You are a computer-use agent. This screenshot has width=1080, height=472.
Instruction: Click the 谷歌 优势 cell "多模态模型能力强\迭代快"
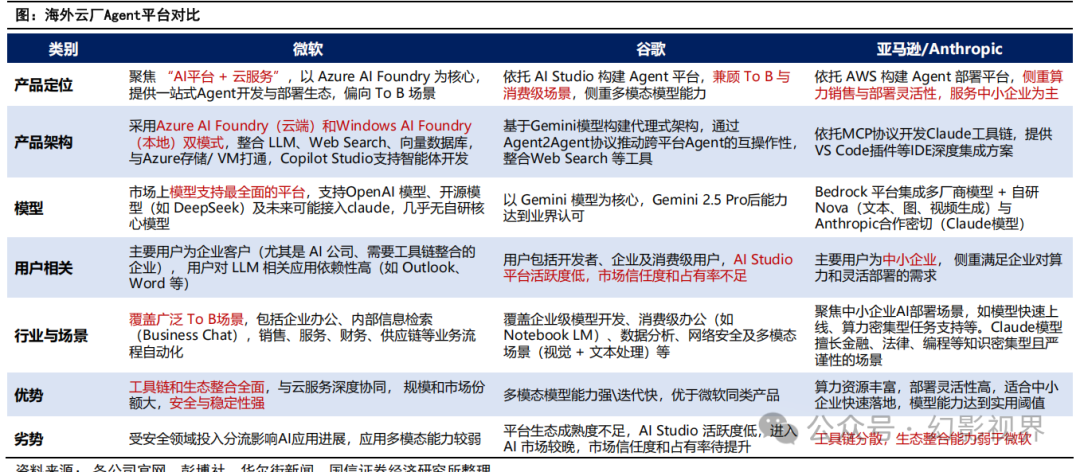point(641,396)
